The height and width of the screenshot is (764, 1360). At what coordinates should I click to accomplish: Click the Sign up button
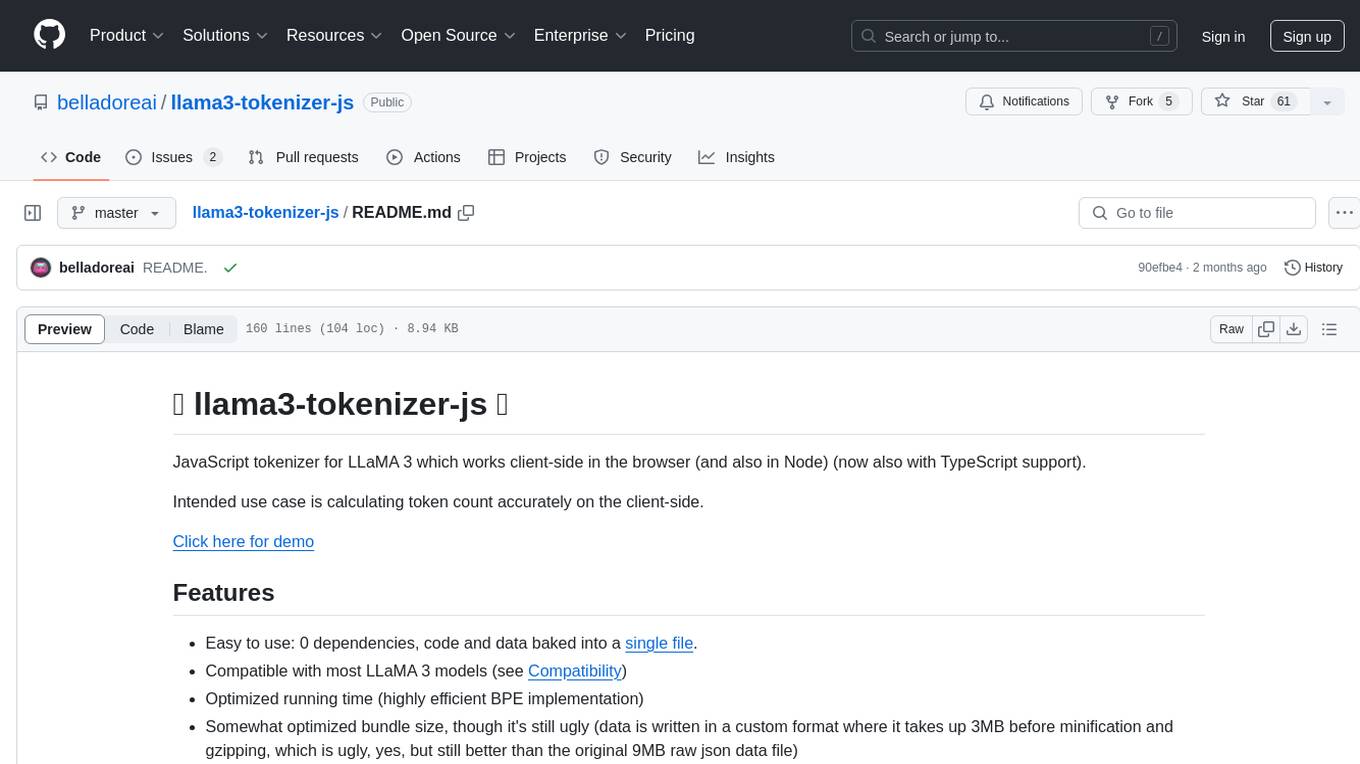(x=1307, y=37)
